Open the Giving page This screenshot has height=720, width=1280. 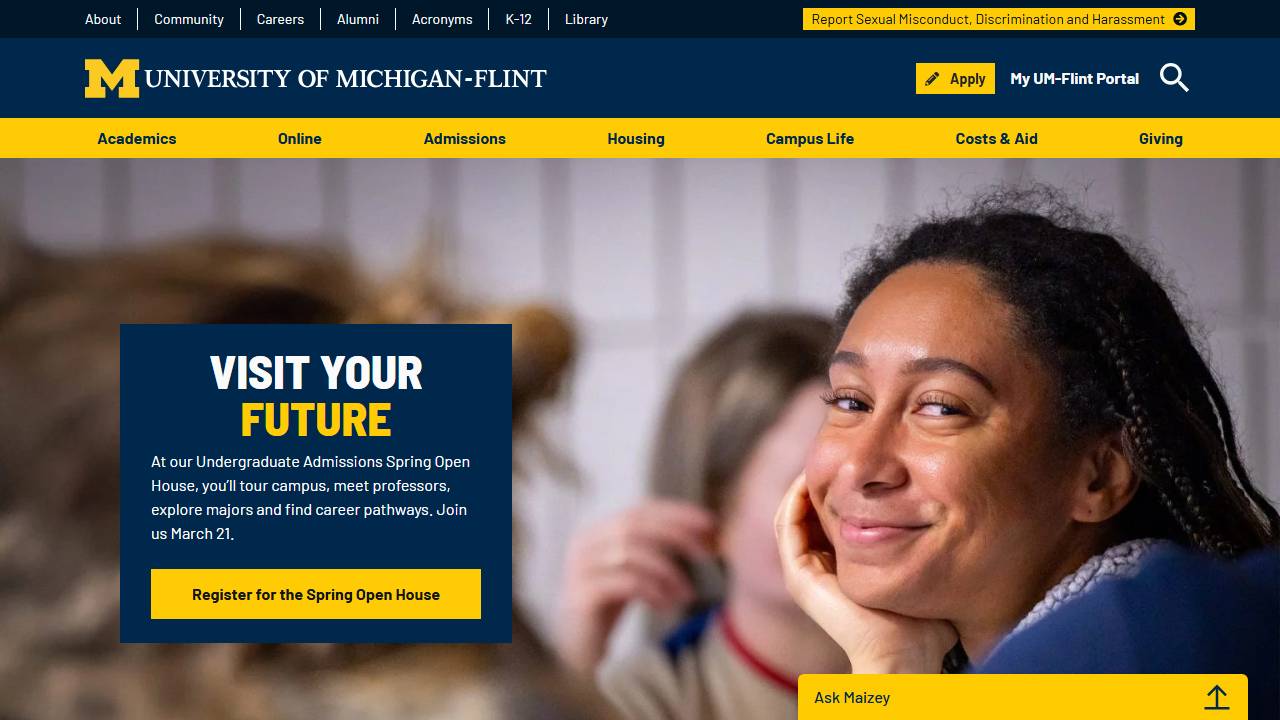pyautogui.click(x=1161, y=138)
